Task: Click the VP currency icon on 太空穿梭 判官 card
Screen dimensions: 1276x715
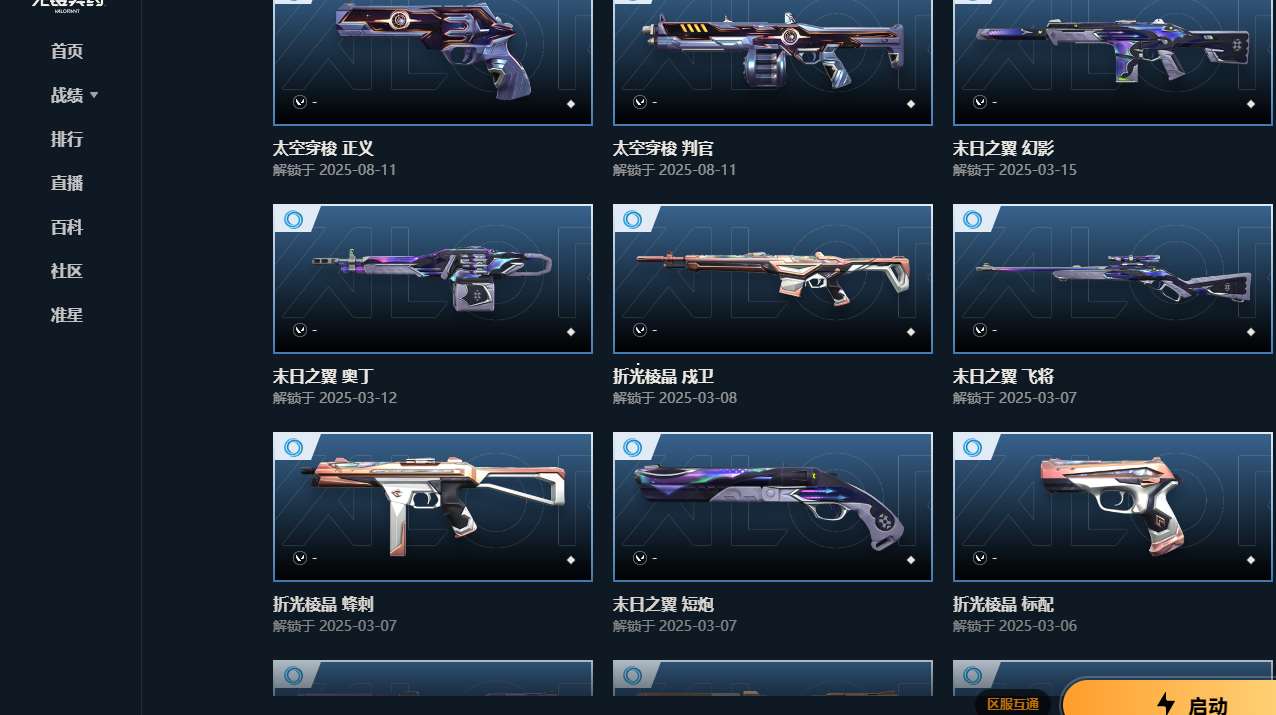Action: pyautogui.click(x=640, y=102)
